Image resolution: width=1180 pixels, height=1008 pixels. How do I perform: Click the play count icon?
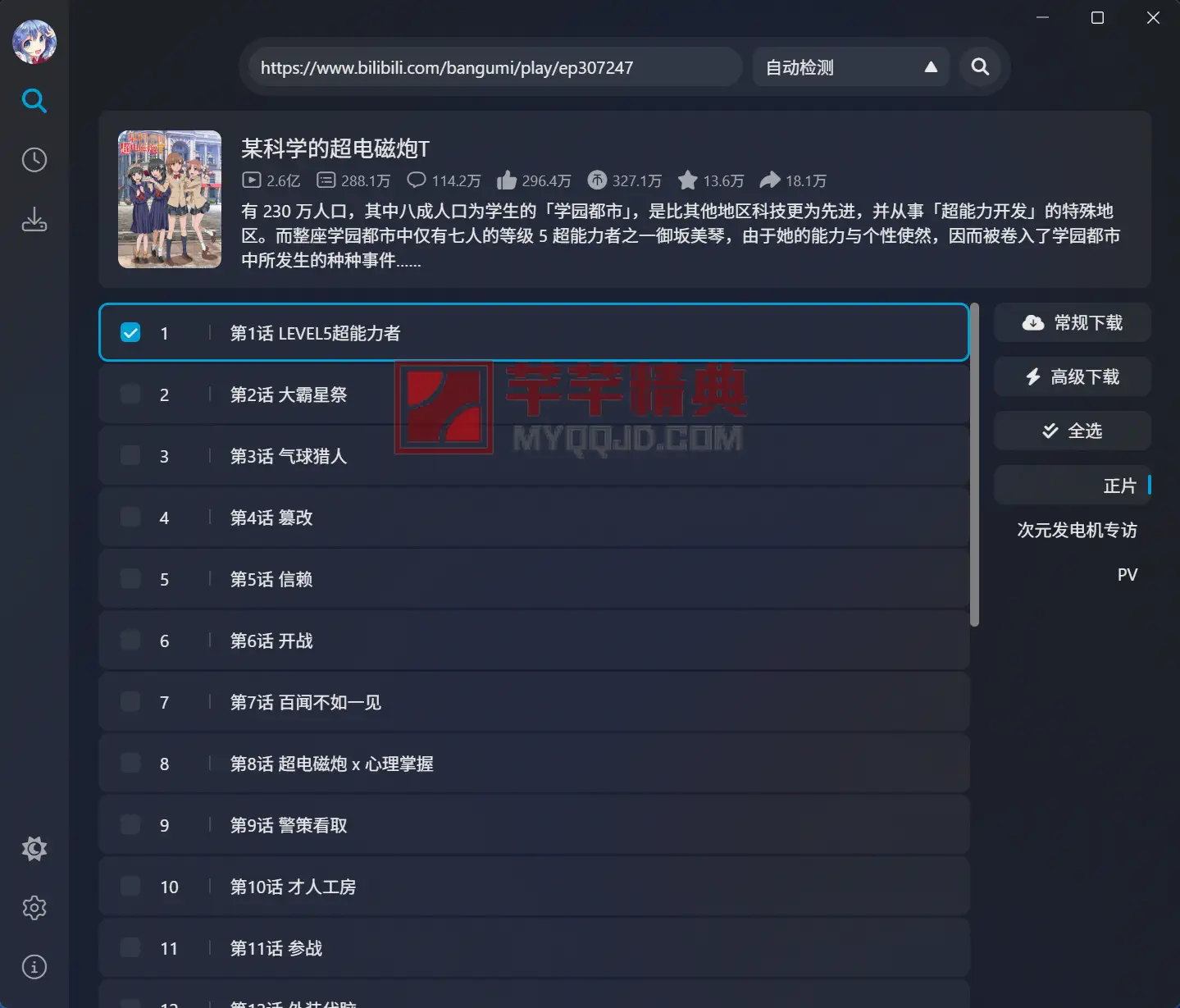pos(252,180)
